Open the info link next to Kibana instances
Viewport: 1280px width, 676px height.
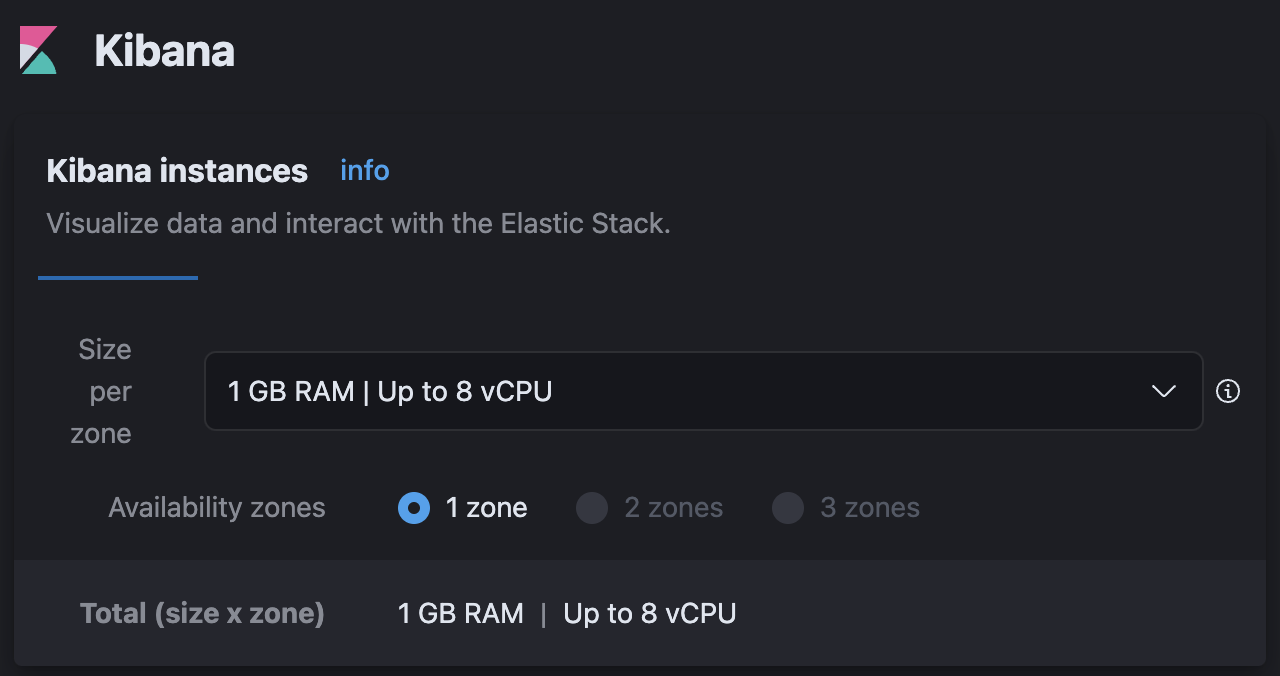[364, 171]
